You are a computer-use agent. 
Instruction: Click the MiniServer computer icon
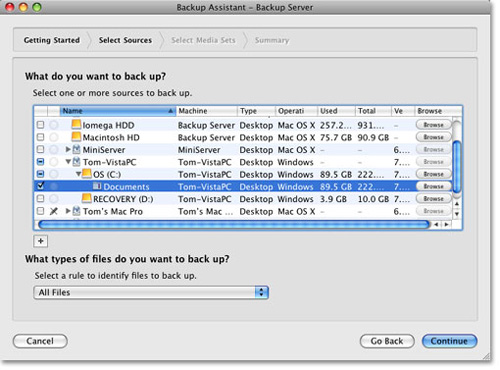click(x=76, y=149)
